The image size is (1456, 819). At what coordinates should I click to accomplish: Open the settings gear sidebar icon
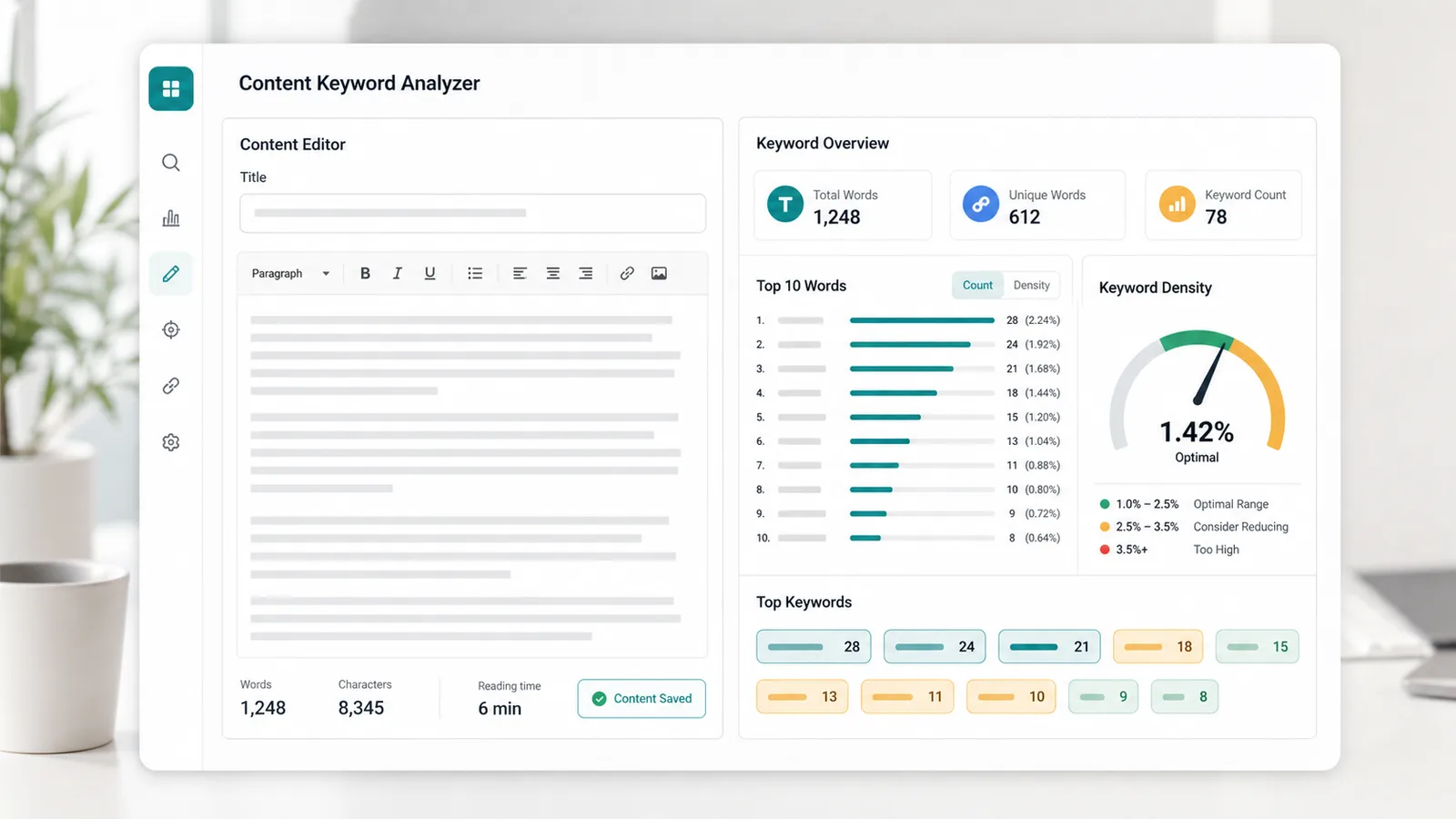171,442
